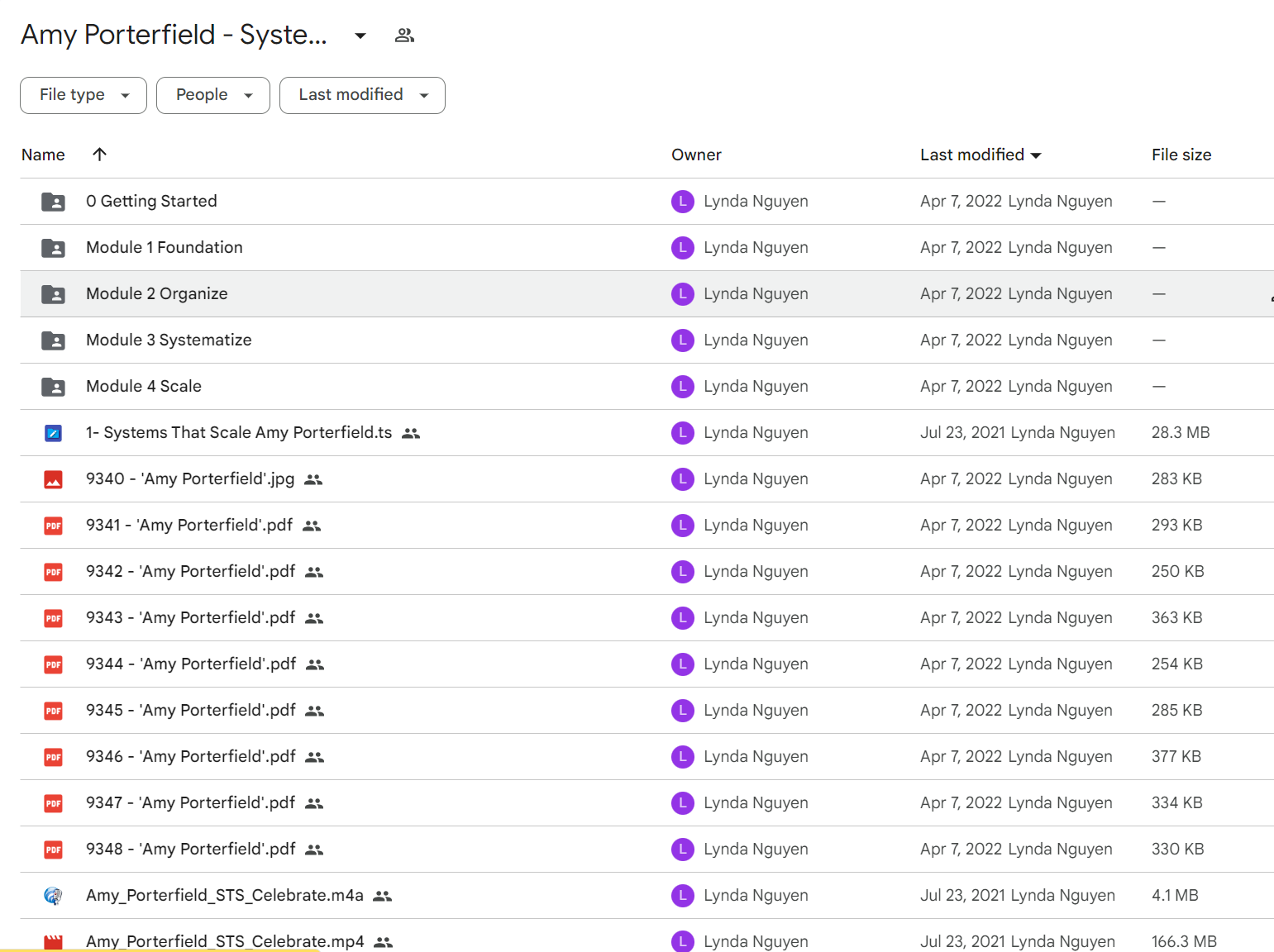Click Lynda Nguyen owner in Module 4 Scale row

(x=756, y=386)
